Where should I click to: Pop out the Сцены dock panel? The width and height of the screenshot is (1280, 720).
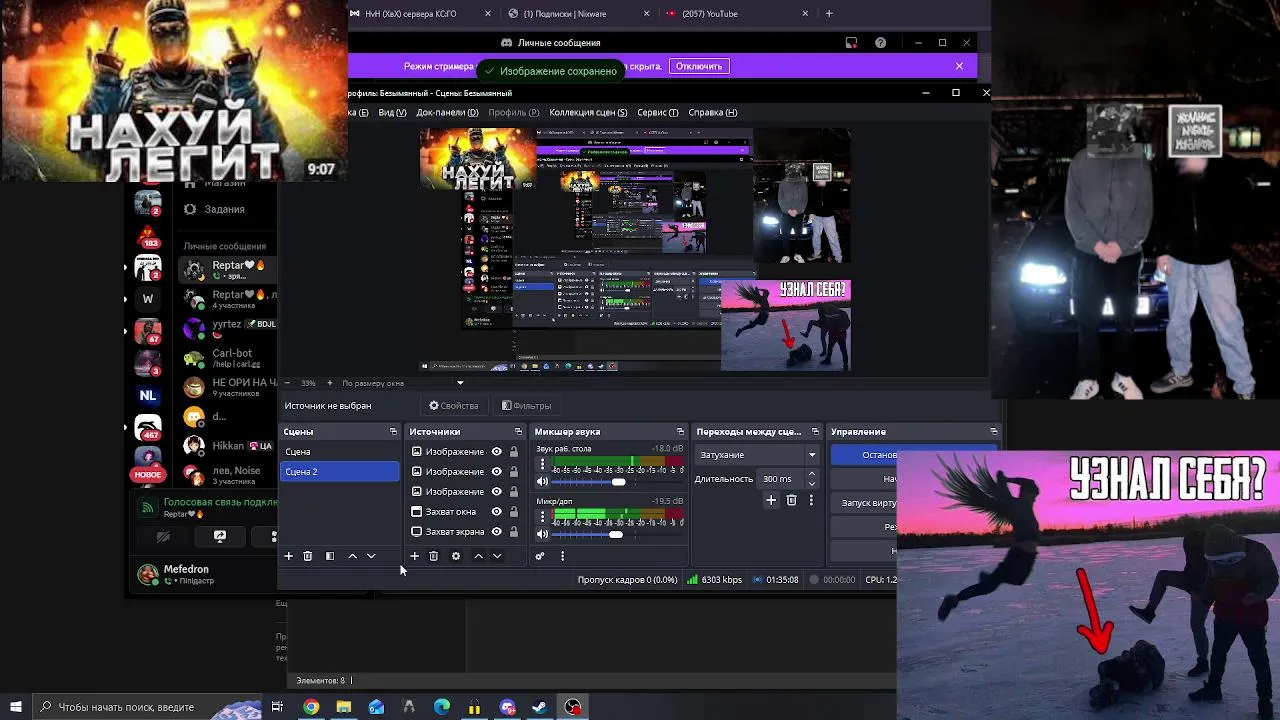pos(393,432)
